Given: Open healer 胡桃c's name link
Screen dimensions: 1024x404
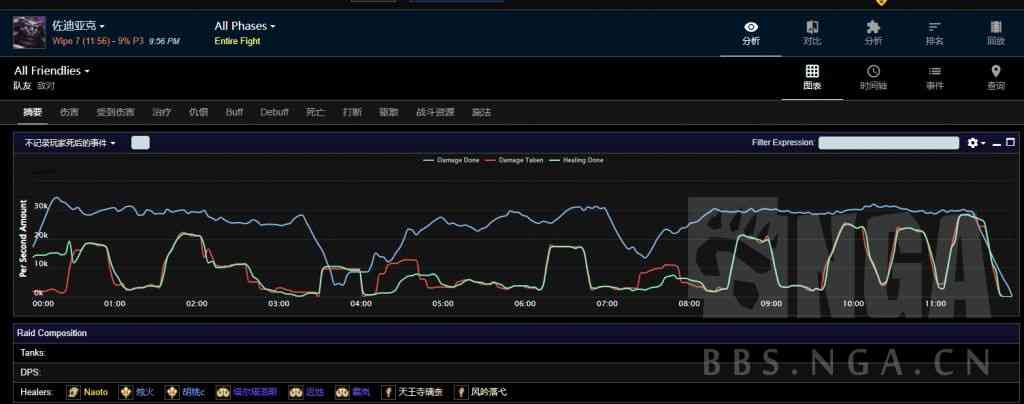Looking at the screenshot, I should (193, 392).
